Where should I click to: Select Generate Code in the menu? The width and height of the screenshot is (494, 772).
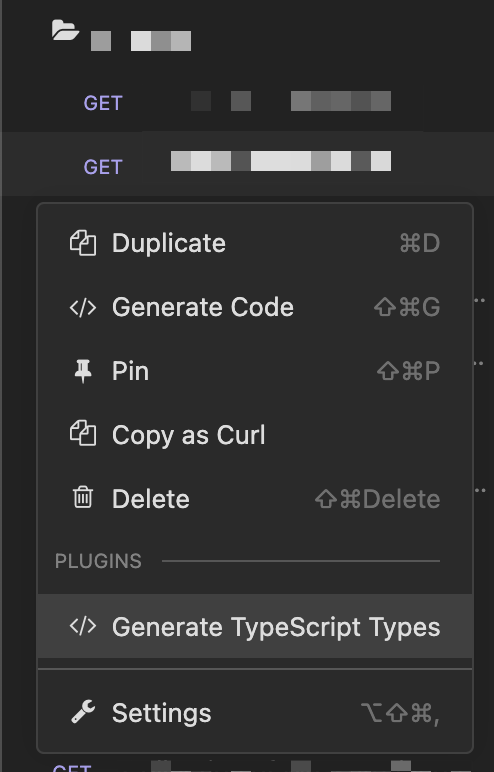[x=255, y=307]
